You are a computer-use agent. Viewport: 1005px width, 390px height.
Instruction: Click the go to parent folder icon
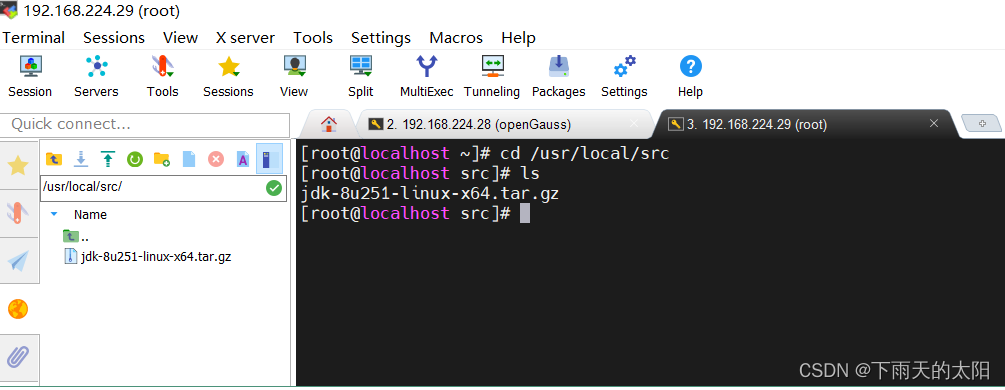(54, 159)
